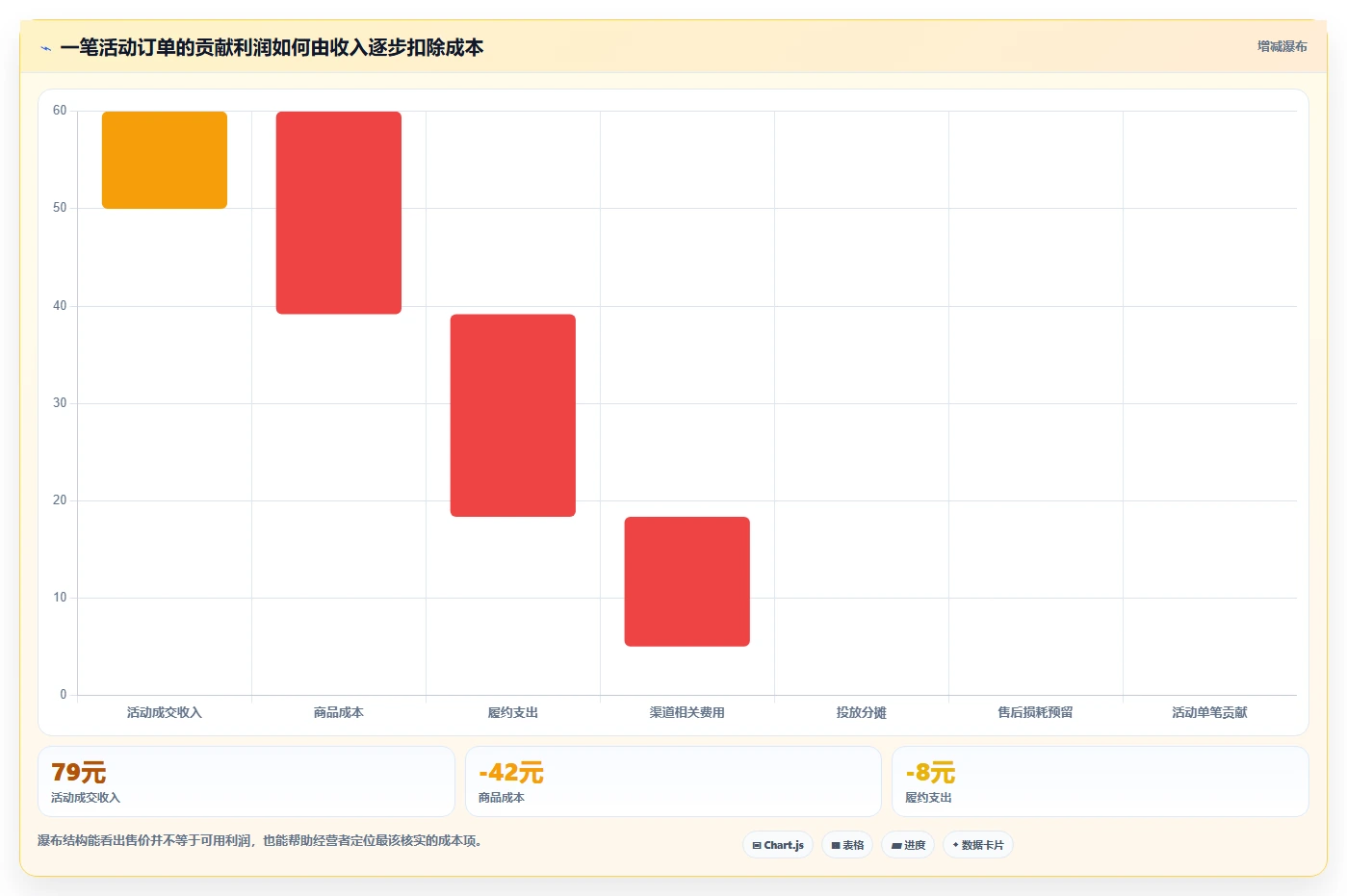Click the red 渠道相关费用 waterfall bar

687,581
